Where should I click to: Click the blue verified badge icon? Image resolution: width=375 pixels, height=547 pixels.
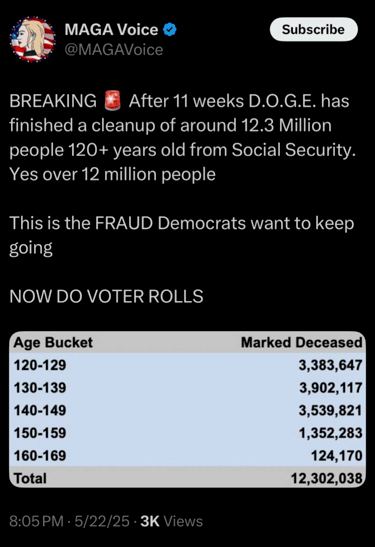(x=170, y=29)
